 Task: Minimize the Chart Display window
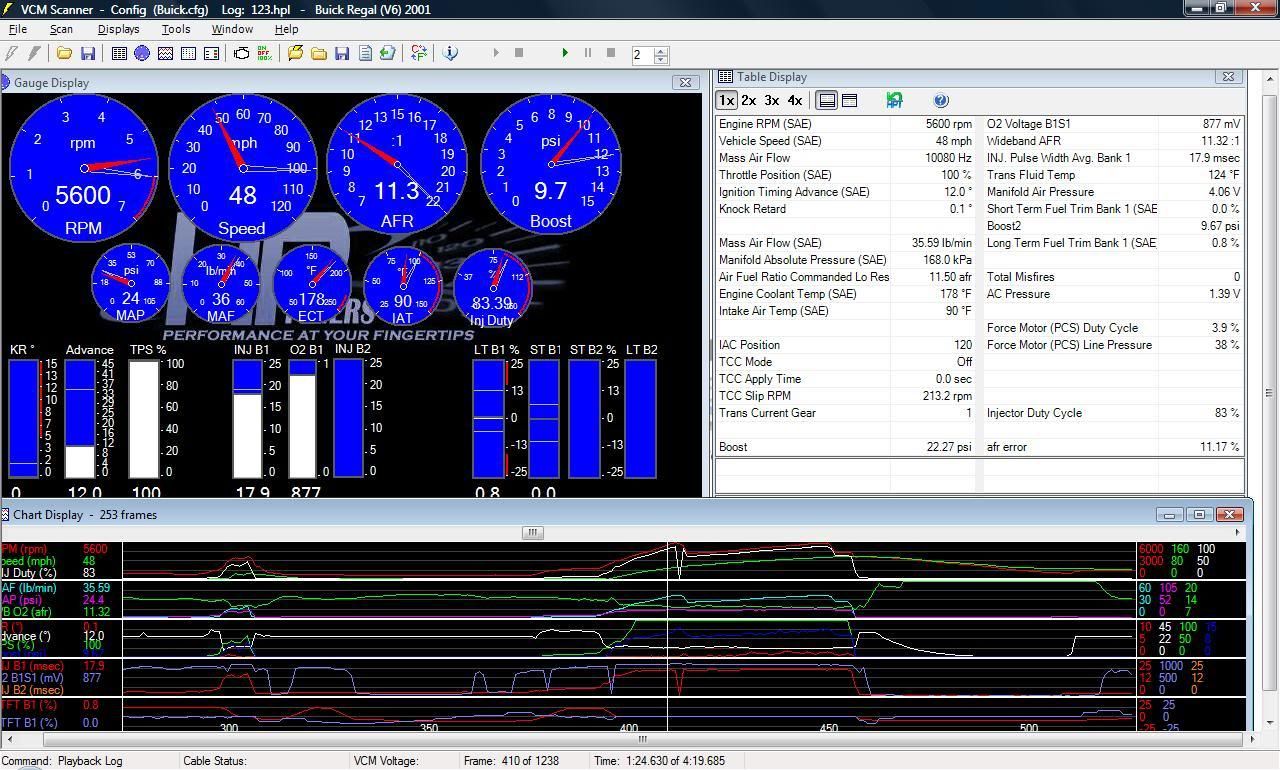pyautogui.click(x=1169, y=514)
